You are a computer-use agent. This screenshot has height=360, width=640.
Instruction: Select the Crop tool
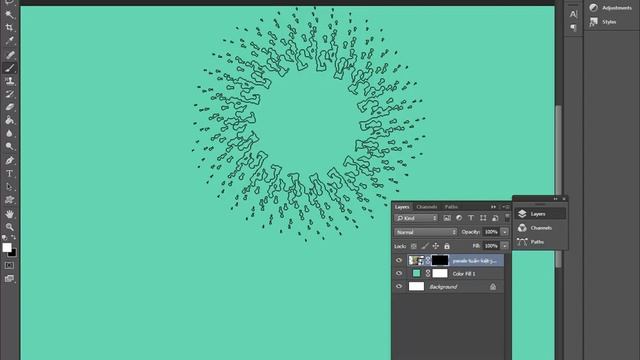click(x=9, y=28)
